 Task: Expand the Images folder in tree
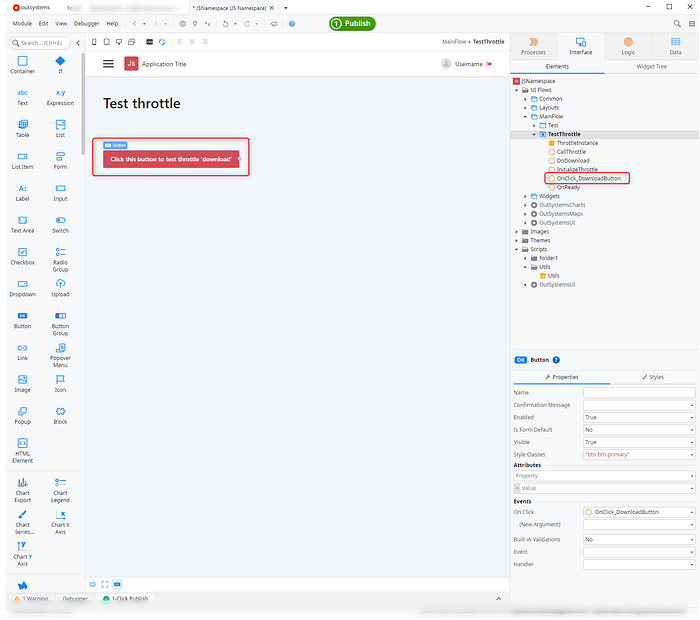point(517,231)
